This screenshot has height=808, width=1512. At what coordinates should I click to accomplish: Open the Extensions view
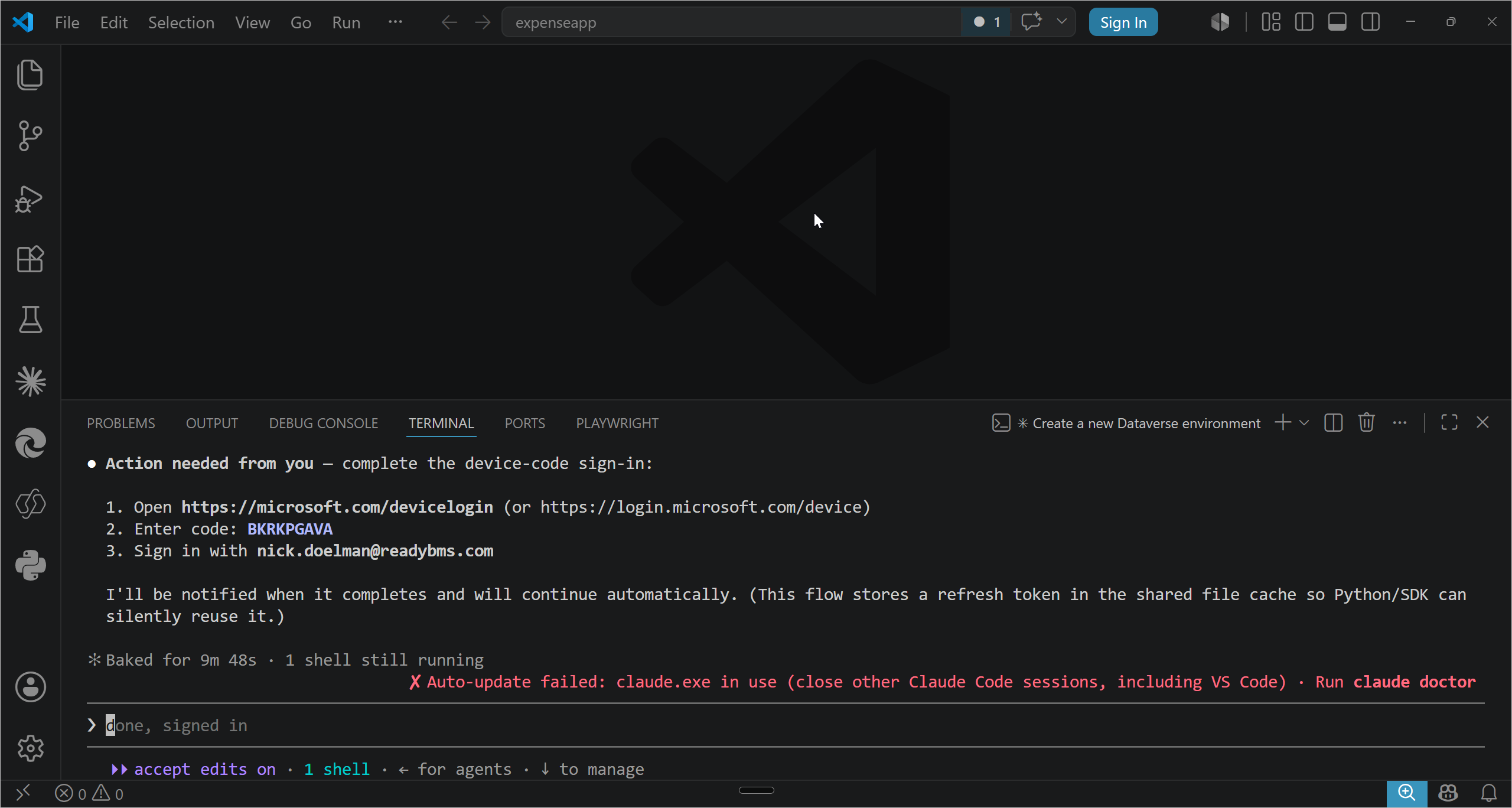click(30, 259)
